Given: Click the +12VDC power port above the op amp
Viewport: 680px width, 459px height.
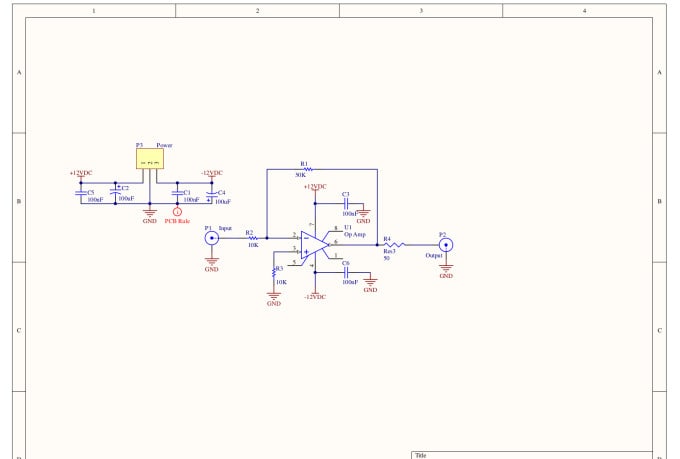Looking at the screenshot, I should 315,187.
